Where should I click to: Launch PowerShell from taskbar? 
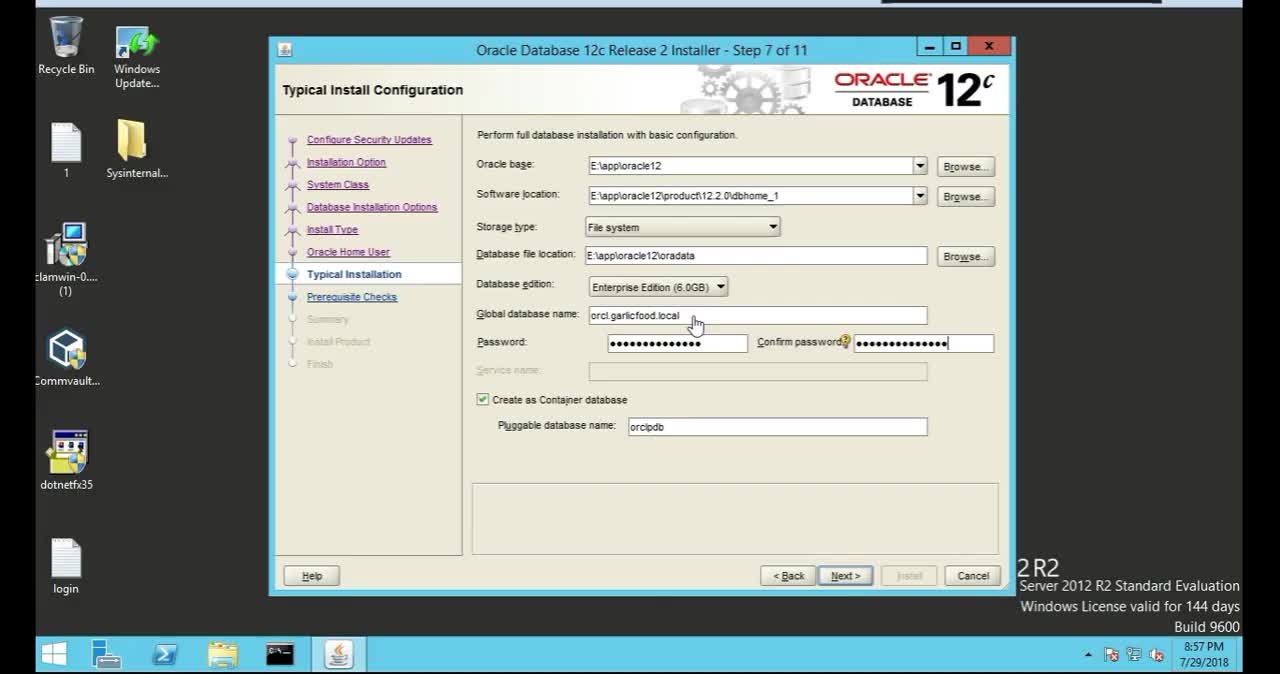pyautogui.click(x=165, y=654)
